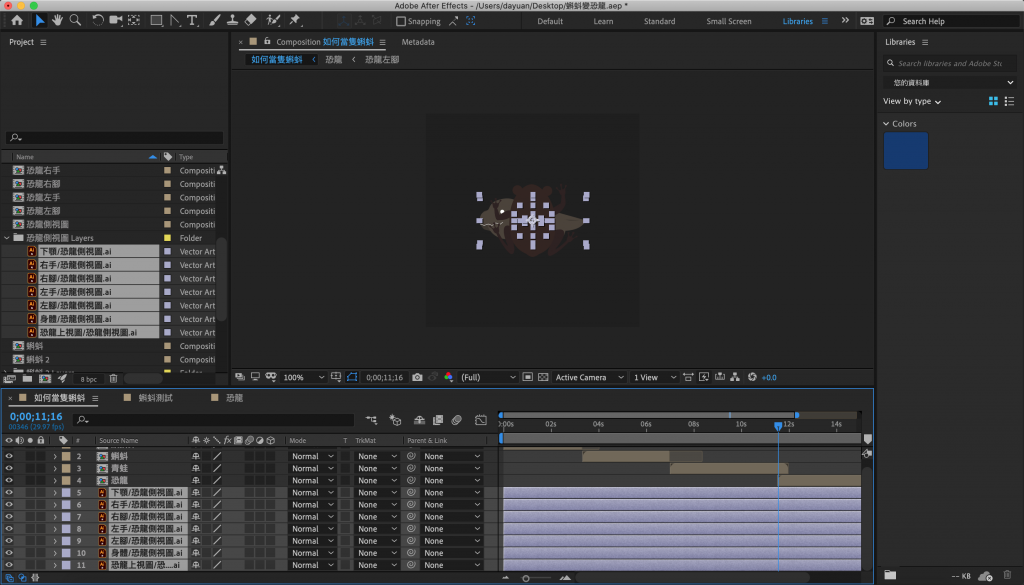
Task: Hide layer 4 恐龍 with eye toggle
Action: point(9,481)
